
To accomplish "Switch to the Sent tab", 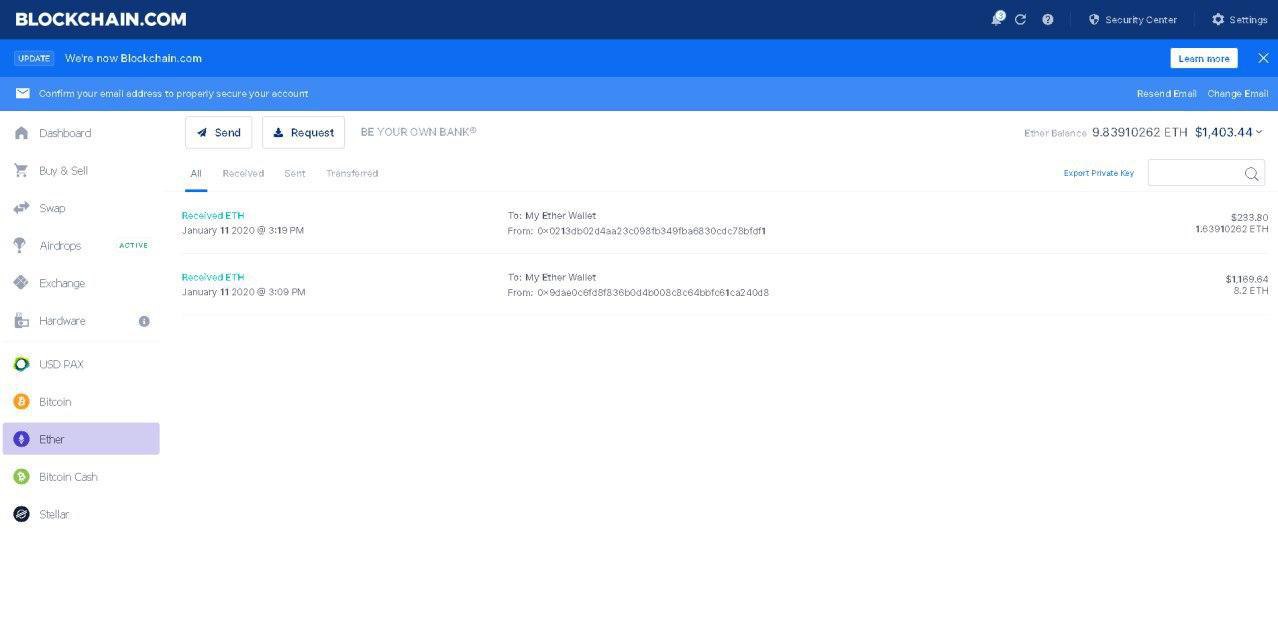I will point(295,173).
